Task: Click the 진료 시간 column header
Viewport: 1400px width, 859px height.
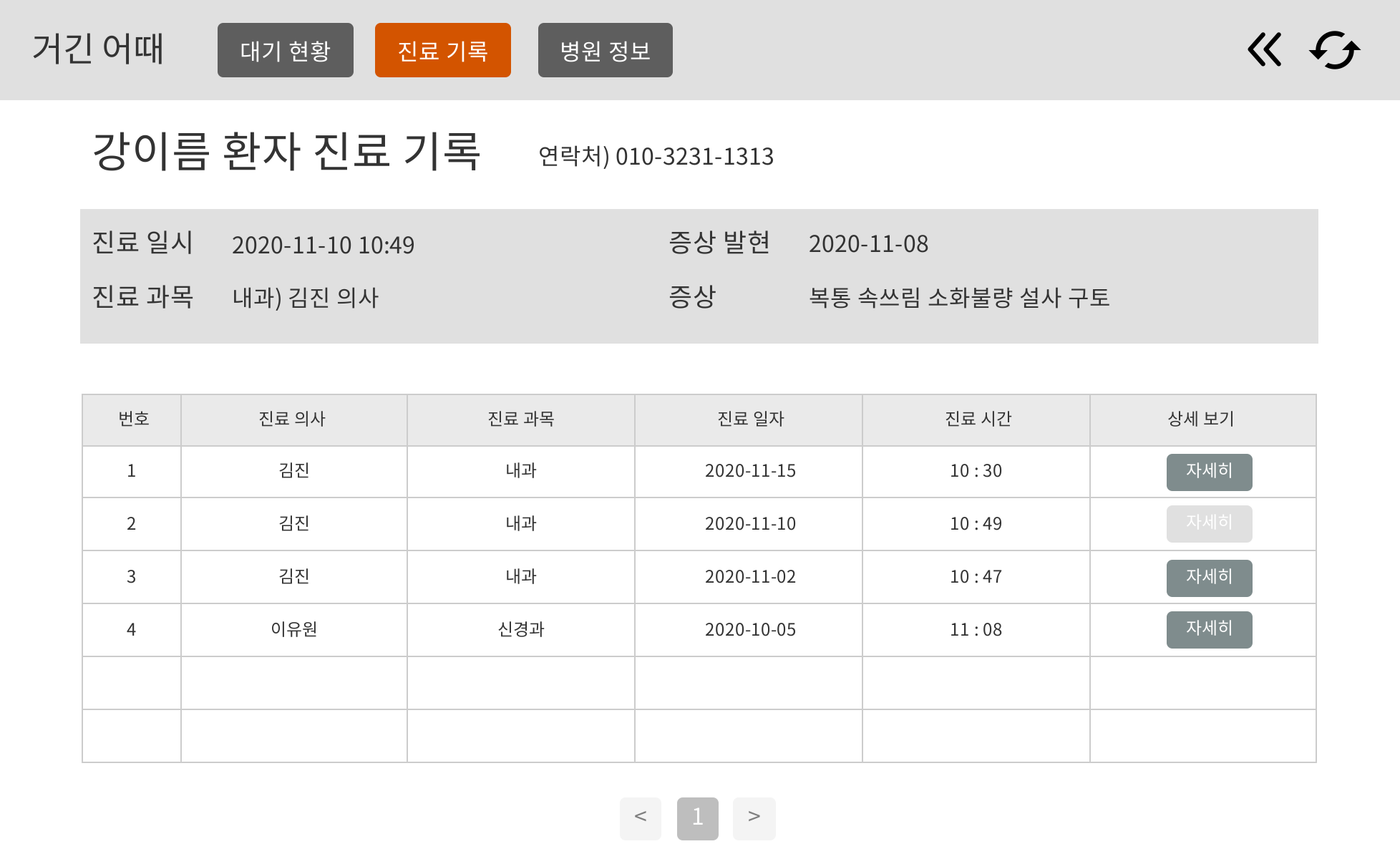Action: click(978, 419)
